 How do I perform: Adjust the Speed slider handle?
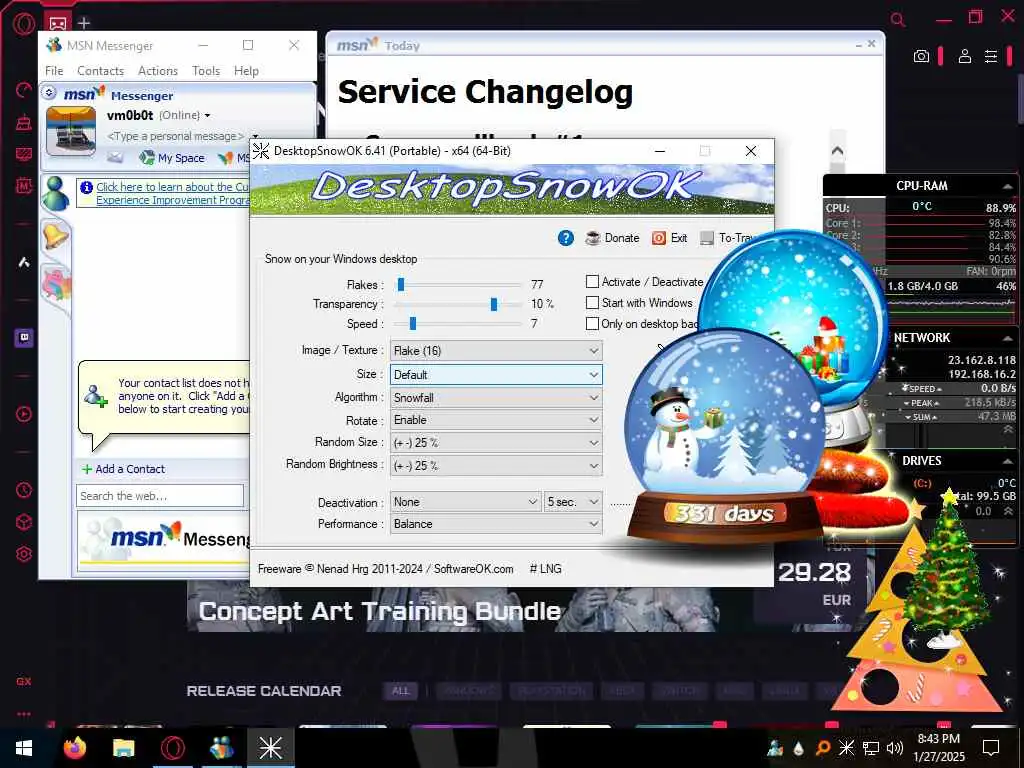click(413, 324)
